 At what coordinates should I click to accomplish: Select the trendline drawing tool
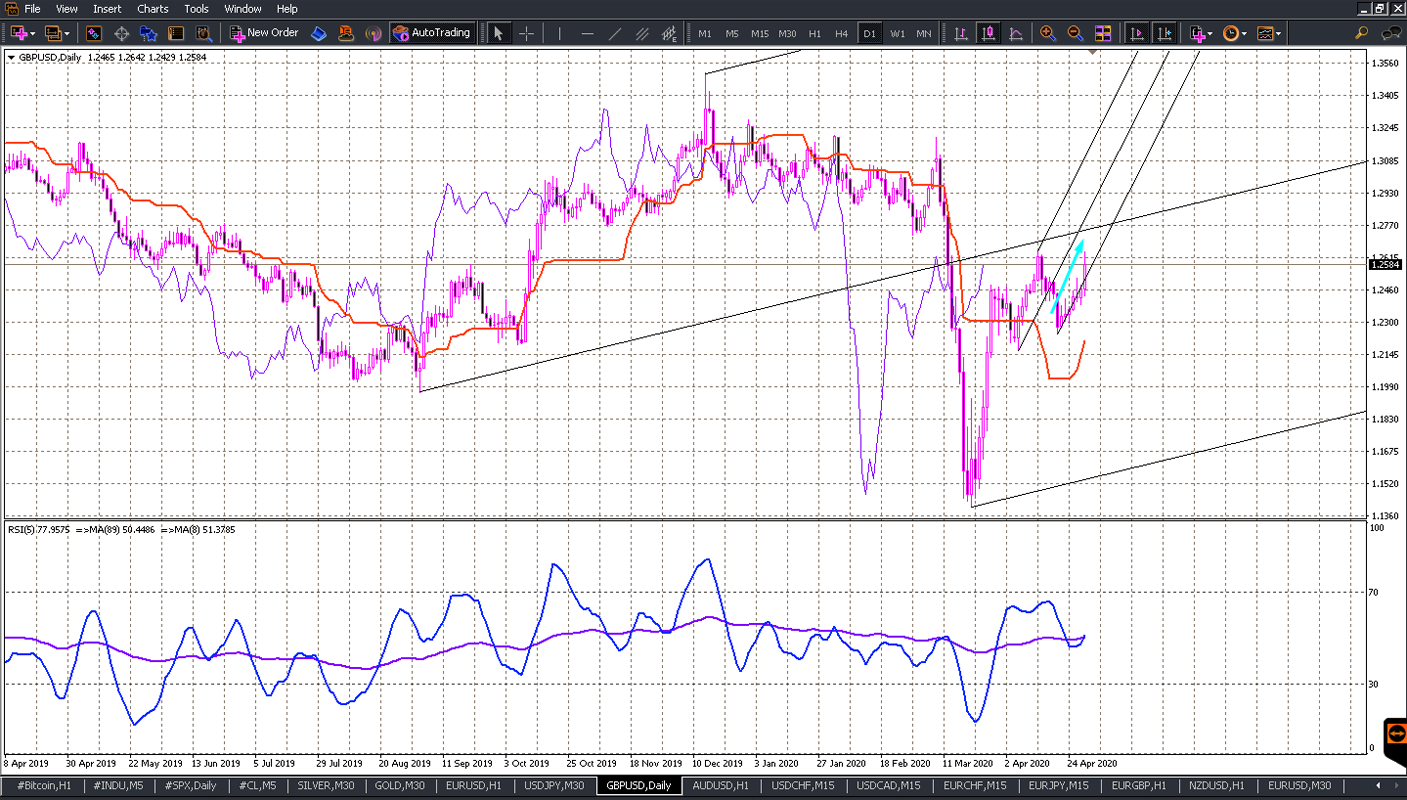[614, 33]
